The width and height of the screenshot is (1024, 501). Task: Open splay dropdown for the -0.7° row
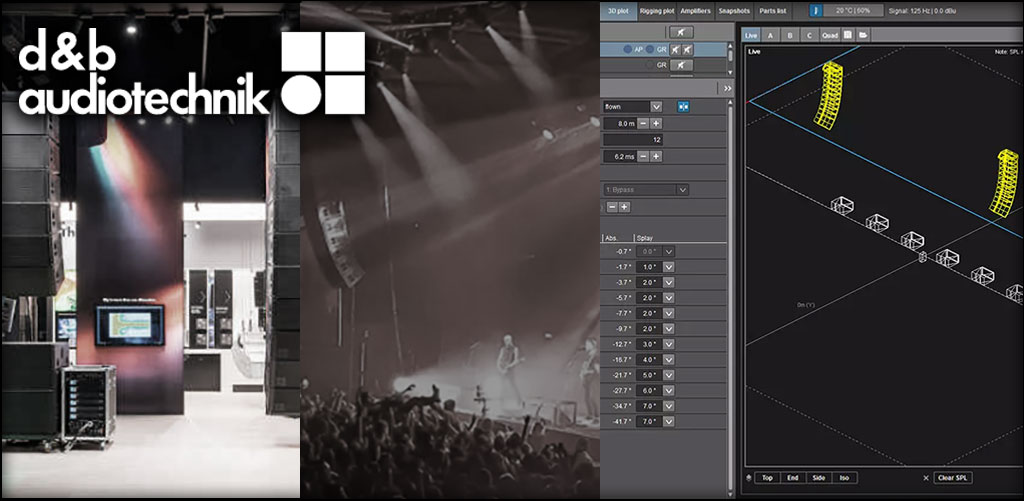(669, 251)
